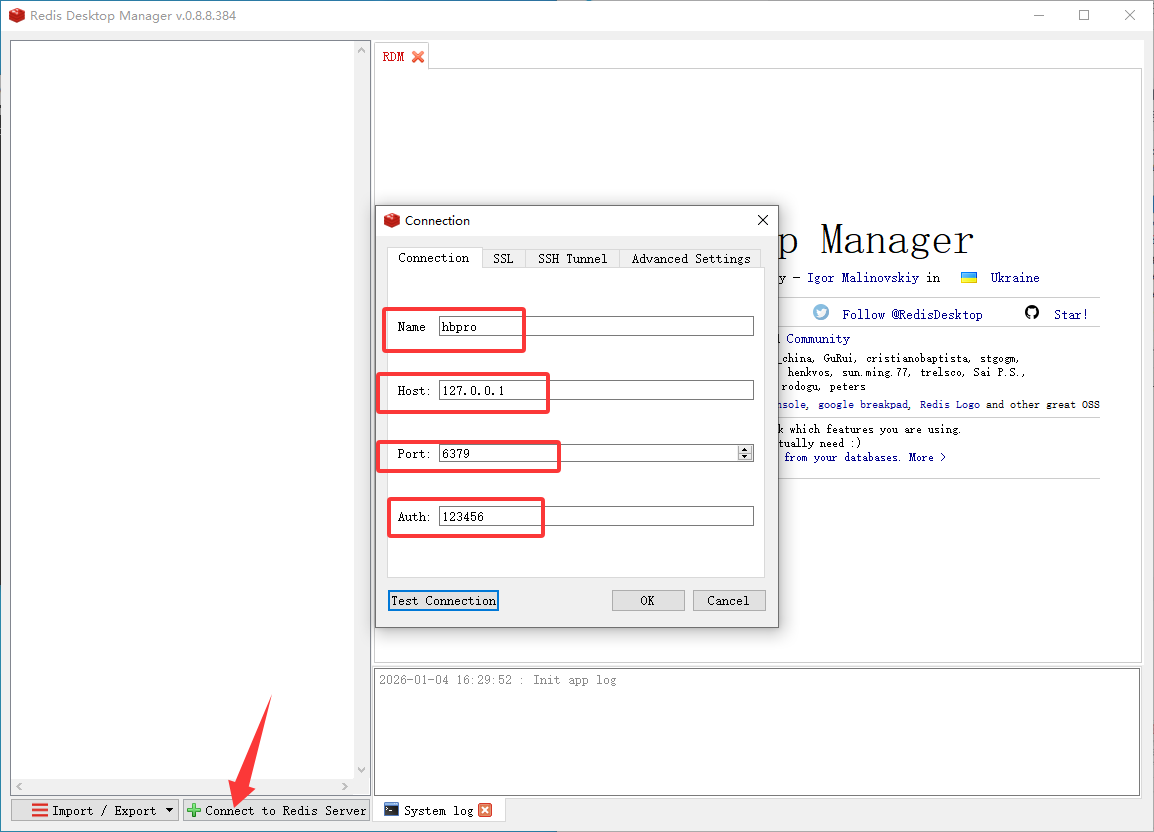This screenshot has width=1154, height=832.
Task: Open the Advanced Settings tab
Action: (x=690, y=258)
